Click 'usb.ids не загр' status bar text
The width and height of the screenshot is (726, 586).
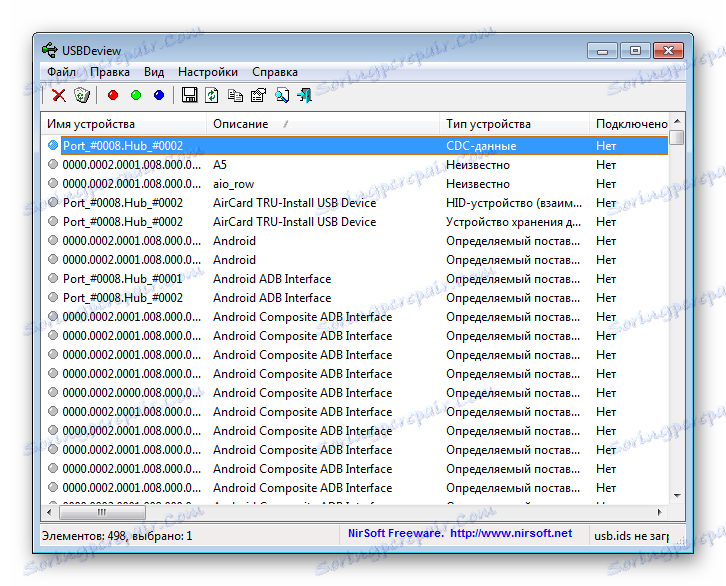pos(632,536)
